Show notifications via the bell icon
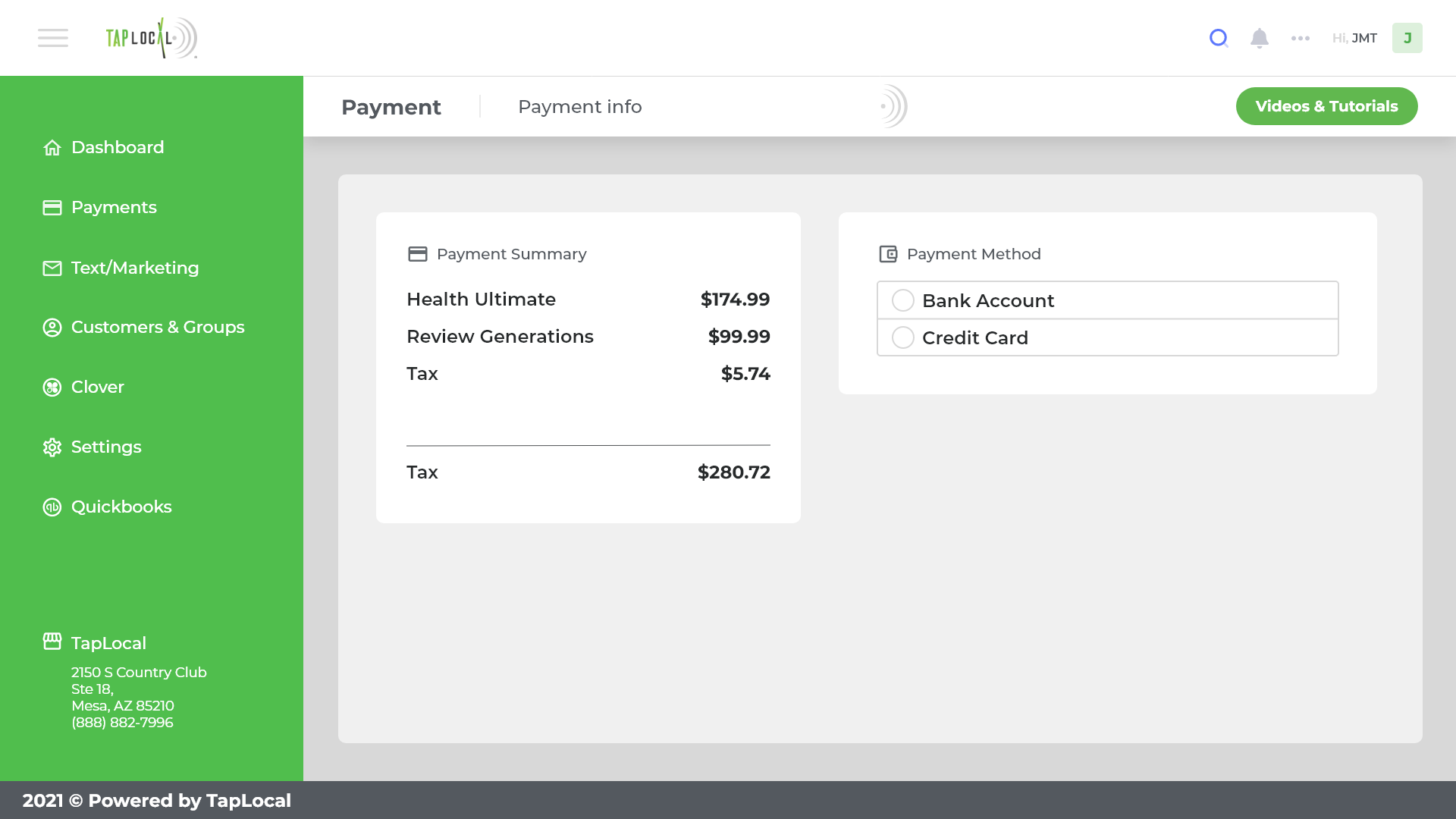The width and height of the screenshot is (1456, 819). point(1260,38)
